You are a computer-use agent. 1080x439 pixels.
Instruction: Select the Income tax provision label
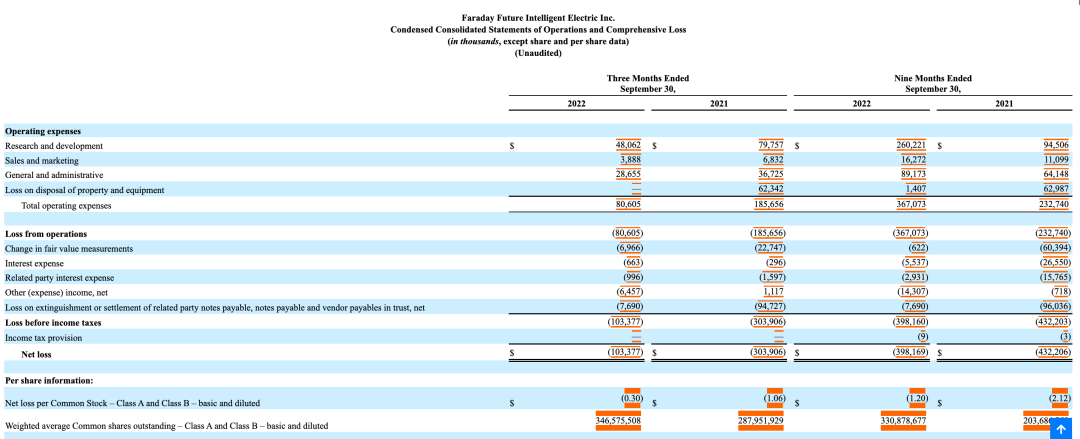click(x=43, y=338)
